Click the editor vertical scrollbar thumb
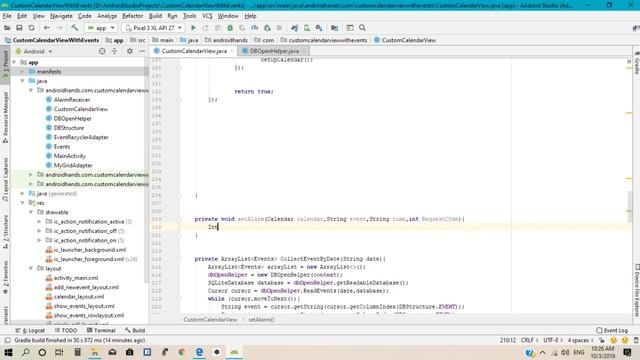 coord(630,207)
